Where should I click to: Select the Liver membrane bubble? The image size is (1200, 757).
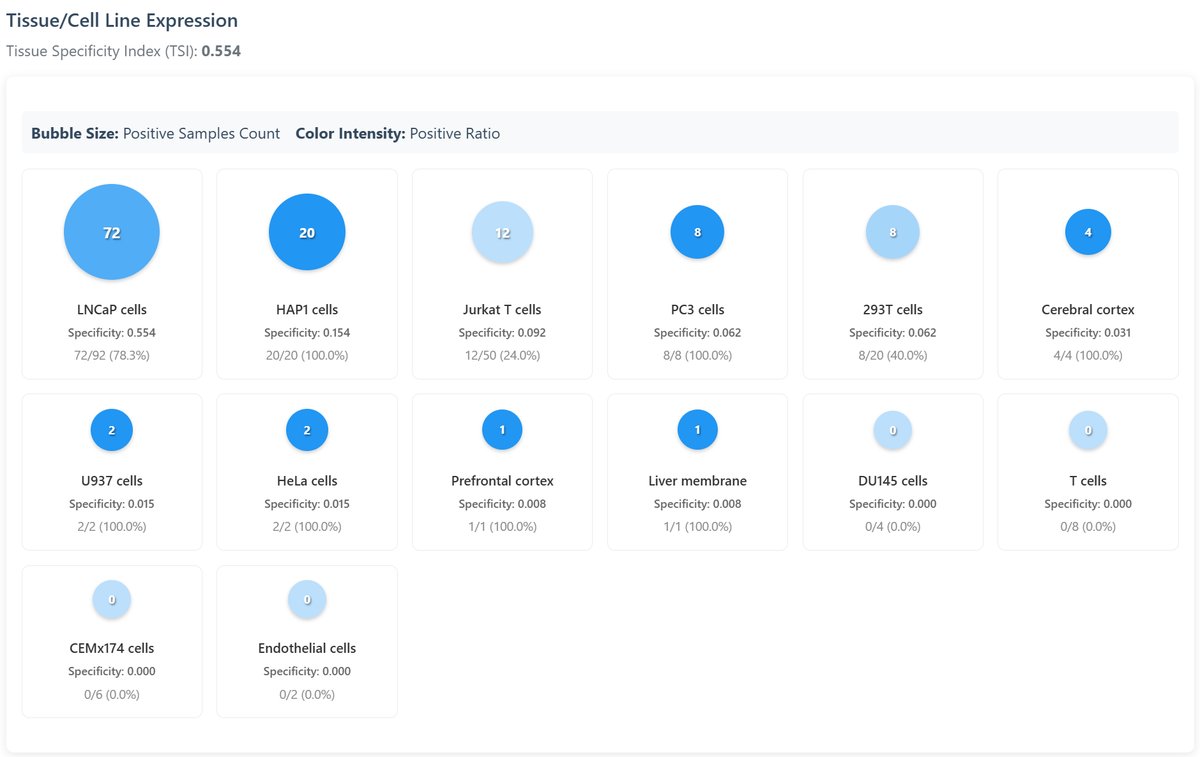point(697,430)
